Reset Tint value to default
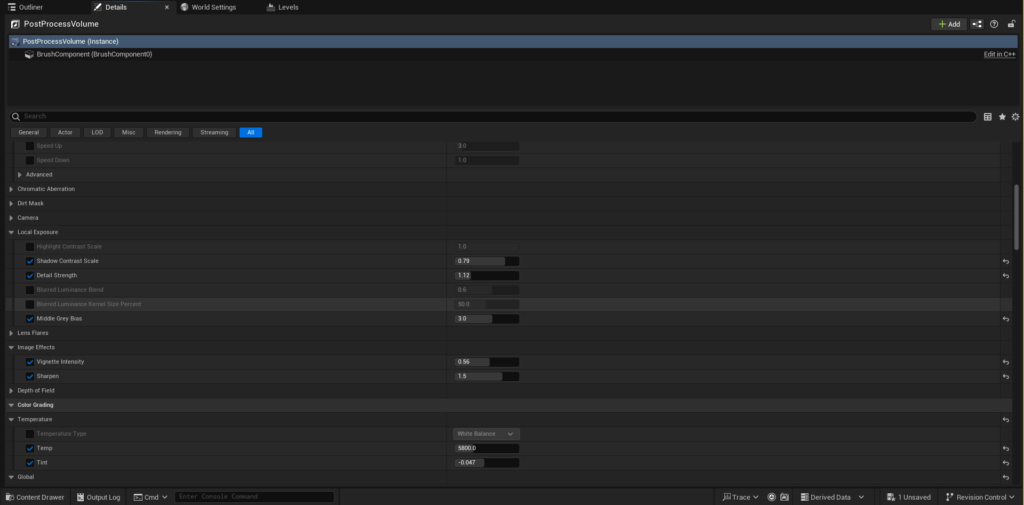Screen dimensions: 1024x505 click(1006, 463)
